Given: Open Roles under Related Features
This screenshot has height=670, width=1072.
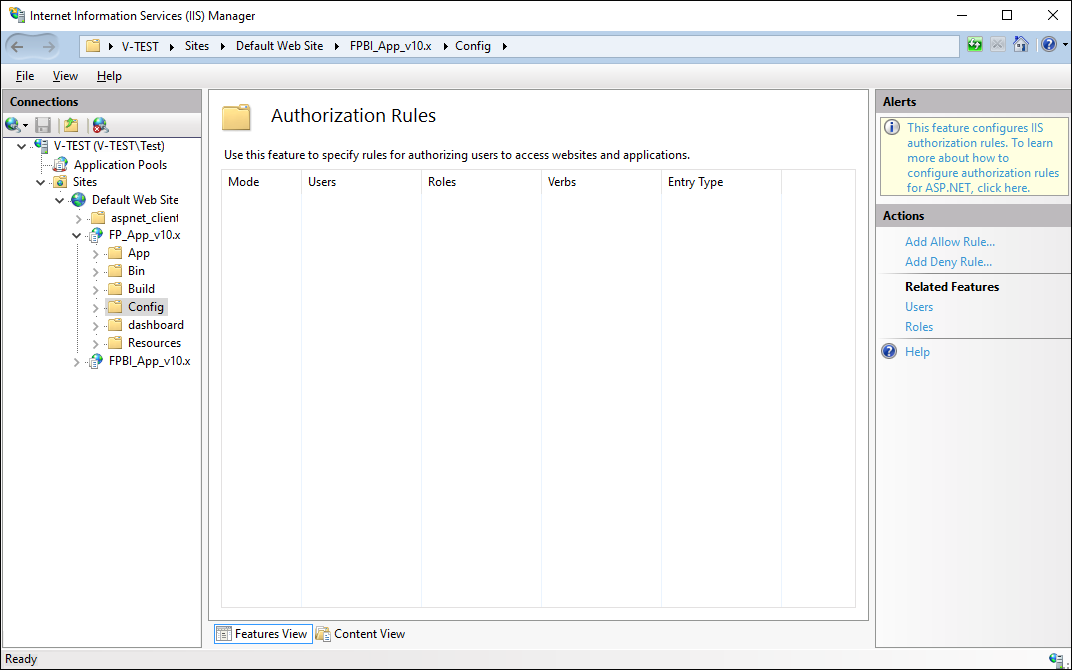Looking at the screenshot, I should [919, 327].
